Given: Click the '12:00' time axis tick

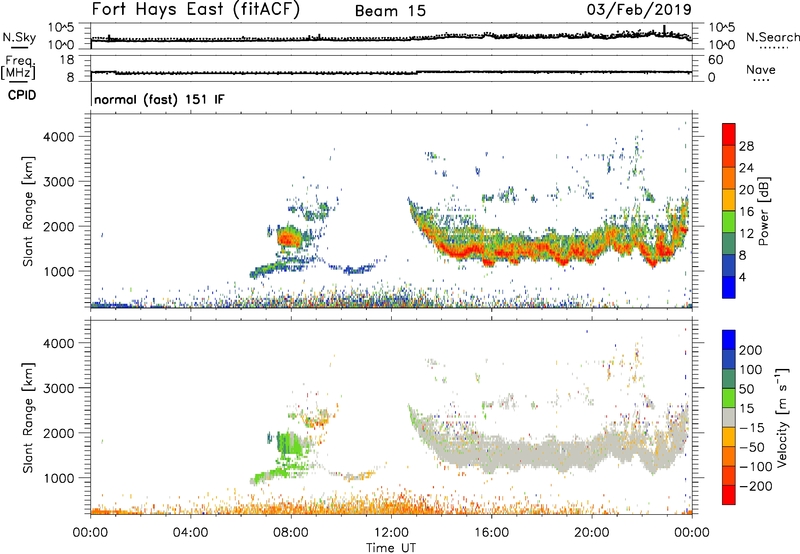Looking at the screenshot, I should tap(391, 533).
